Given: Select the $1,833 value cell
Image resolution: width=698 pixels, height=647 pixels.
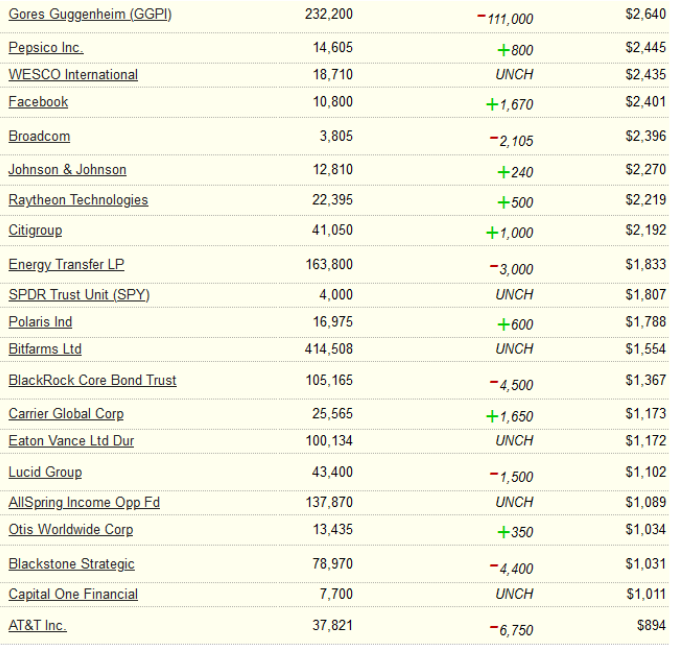Looking at the screenshot, I should point(645,264).
